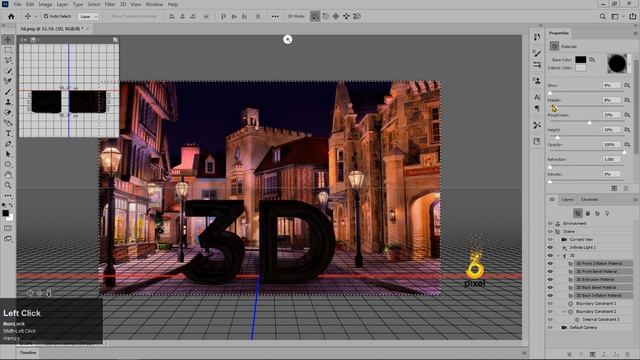Screen dimensions: 640x360
Task: Toggle visibility of 3D Front Inflation Material
Action: [x=550, y=263]
